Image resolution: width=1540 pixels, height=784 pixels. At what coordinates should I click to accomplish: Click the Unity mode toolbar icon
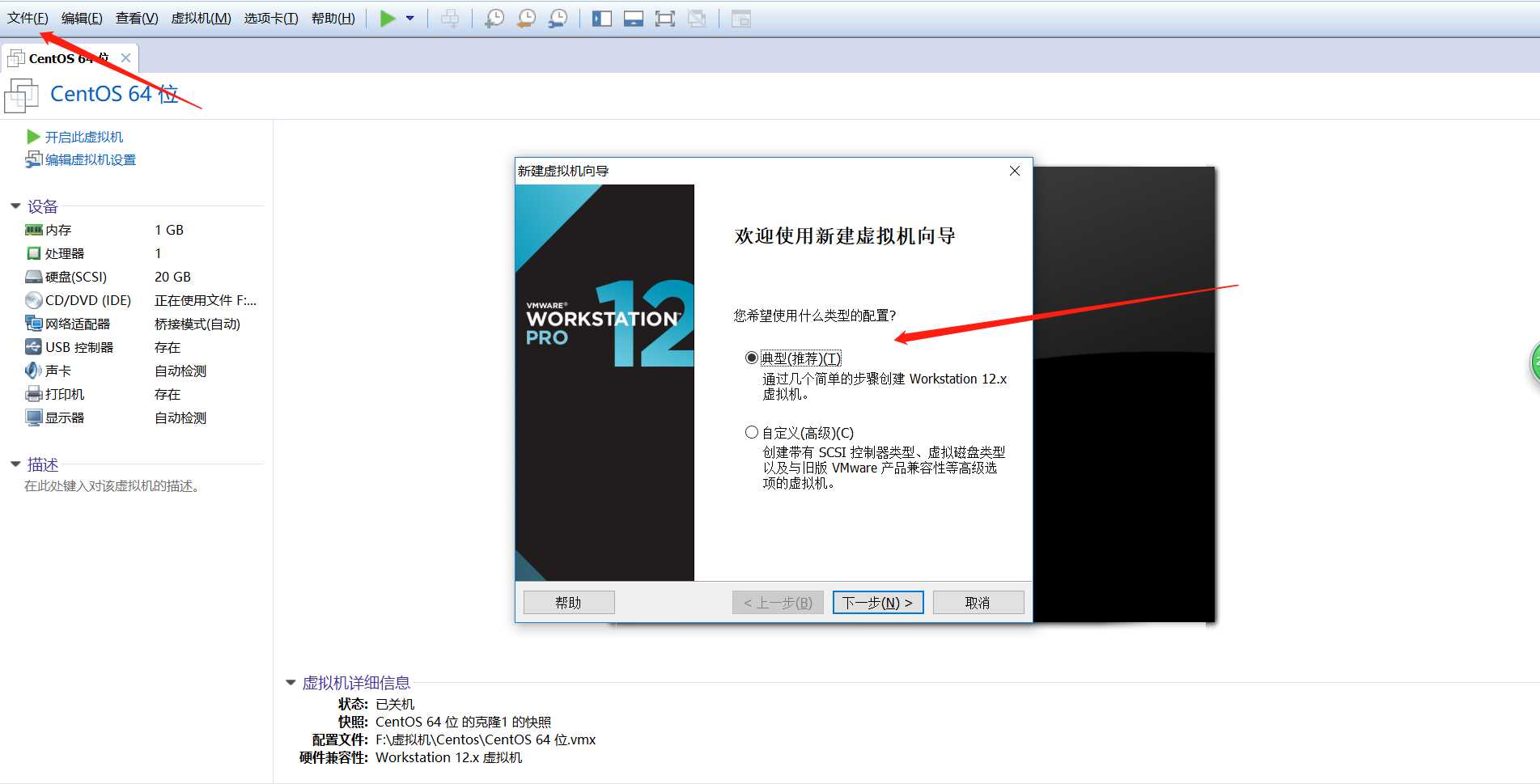(697, 18)
